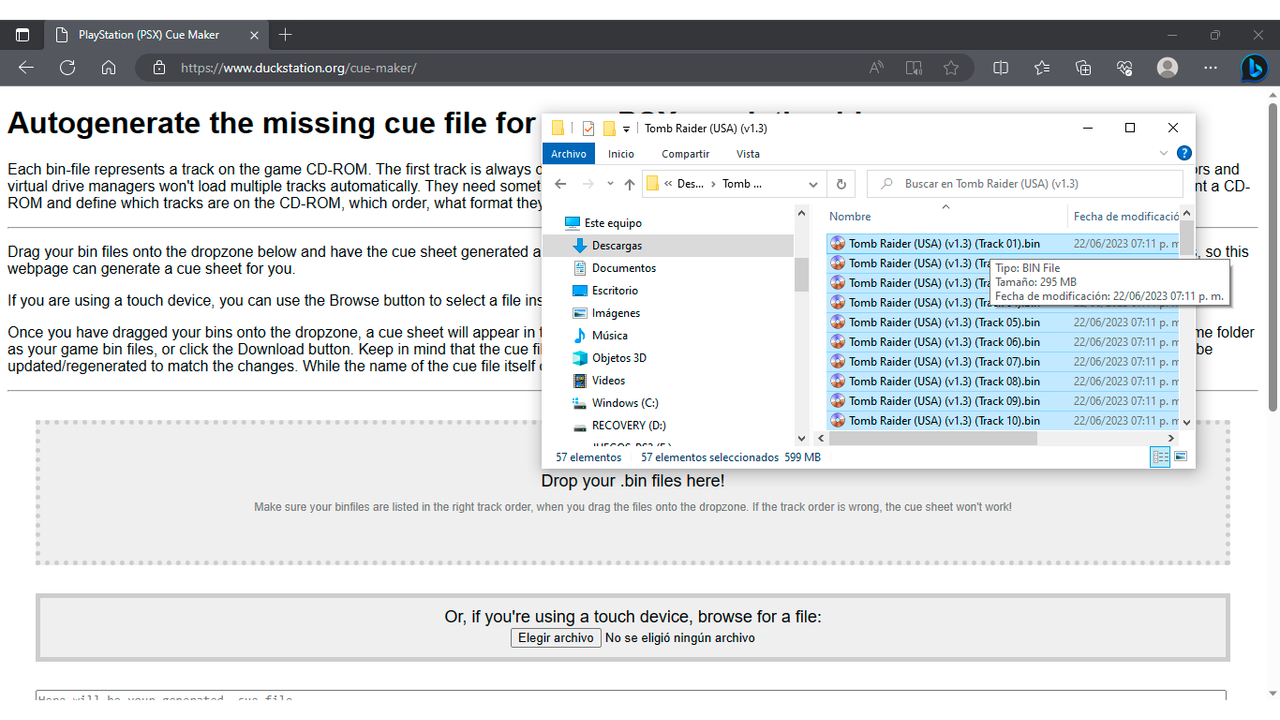Viewport: 1280px width, 720px height.
Task: Open Windows (C:) drive
Action: 625,403
